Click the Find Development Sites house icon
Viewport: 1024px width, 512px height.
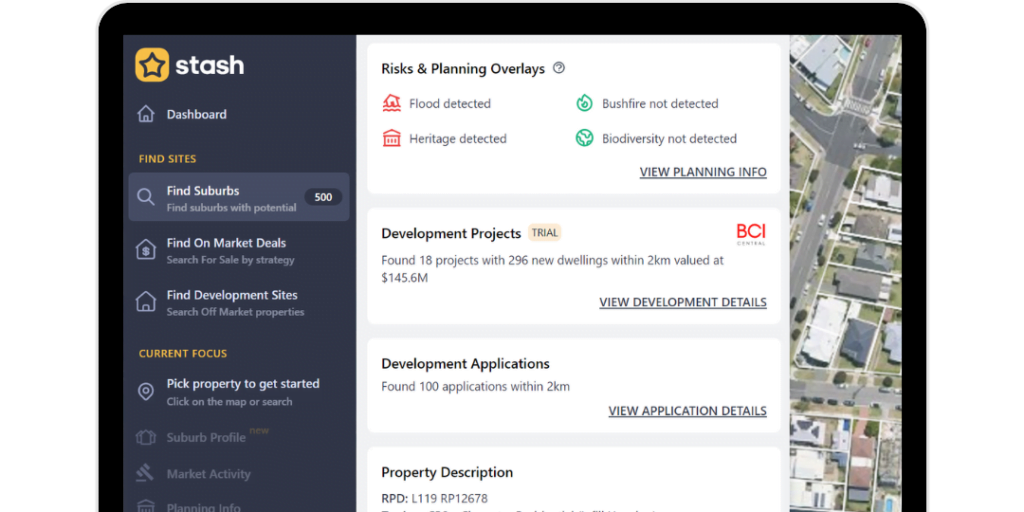tap(146, 302)
